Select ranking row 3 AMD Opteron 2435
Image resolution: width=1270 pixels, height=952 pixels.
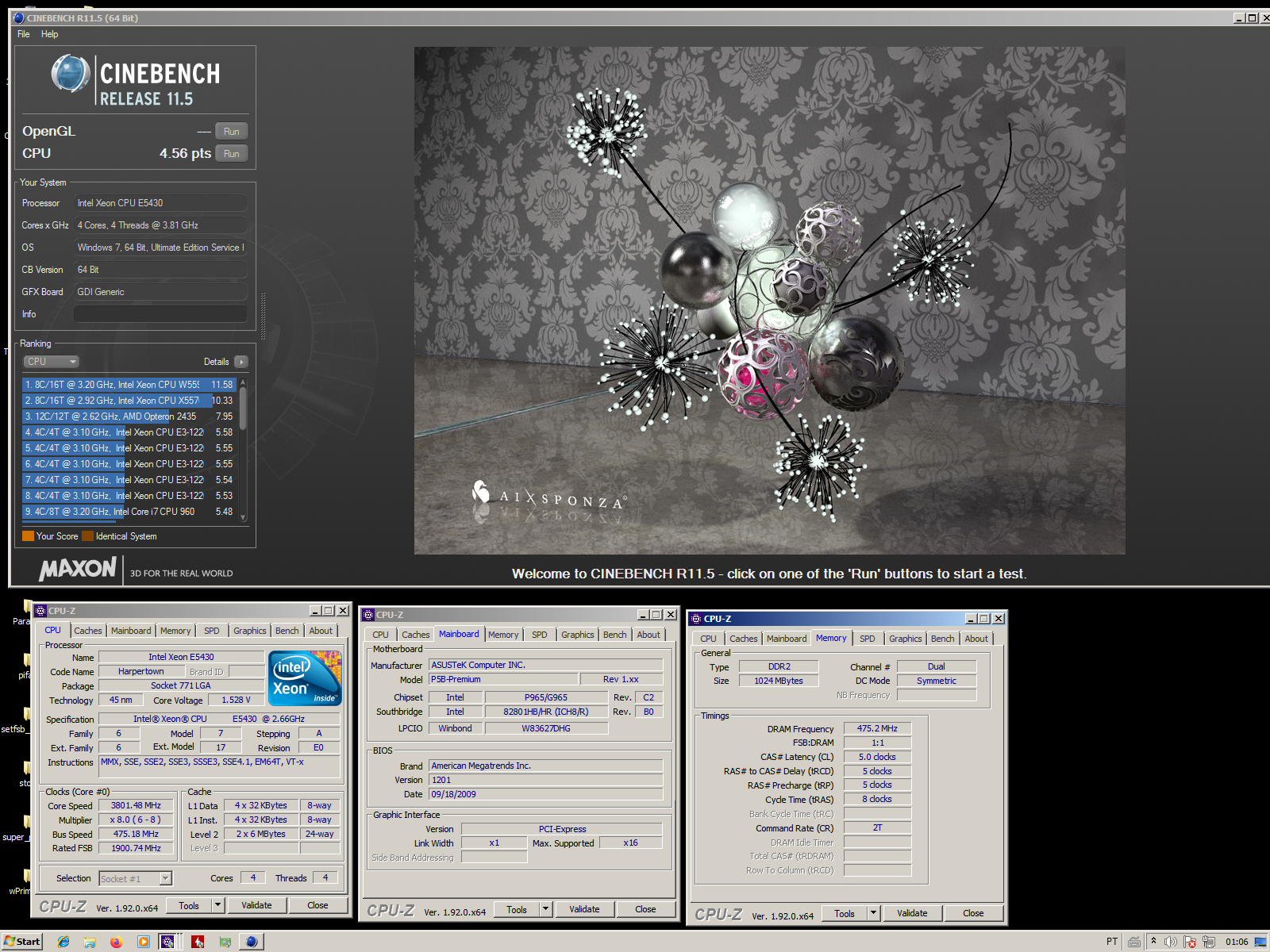(129, 416)
